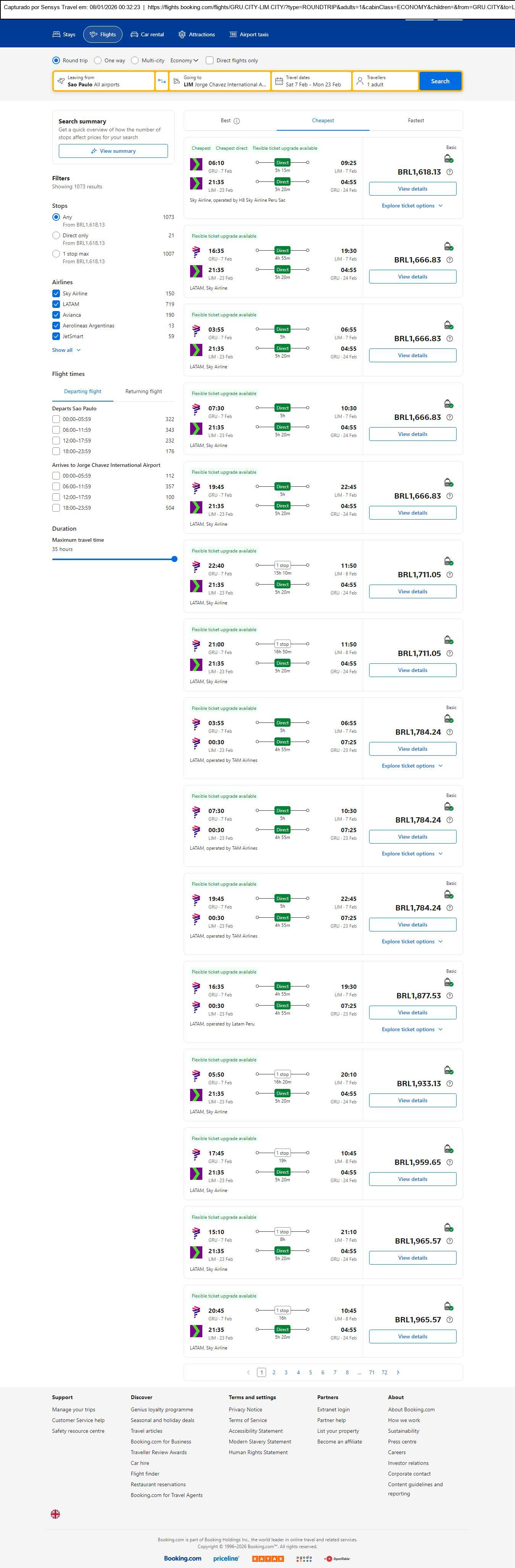Switch to the Fastest results tab
515x1568 pixels.
pyautogui.click(x=416, y=120)
